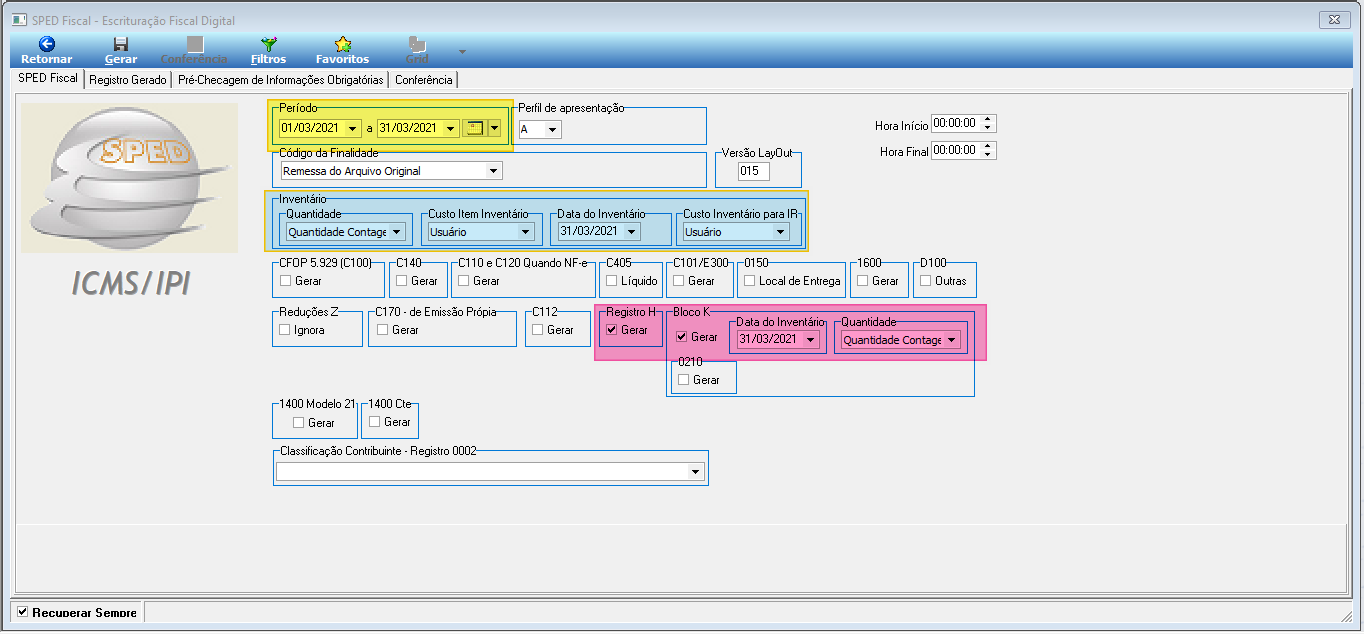Open Classificação Contribuinte Registro 0002 dropdown
Screen dimensions: 1364x634
(x=696, y=472)
